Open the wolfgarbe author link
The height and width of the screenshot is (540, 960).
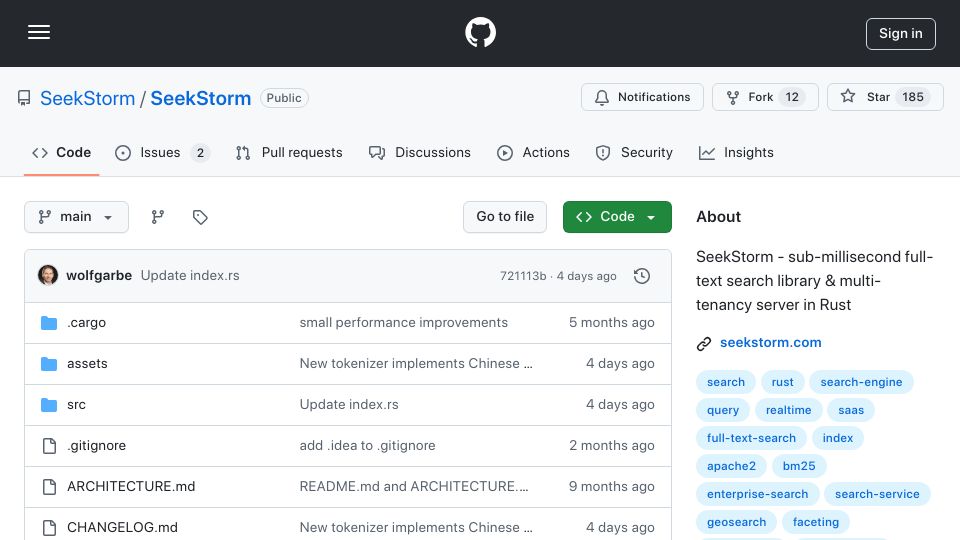pyautogui.click(x=99, y=276)
